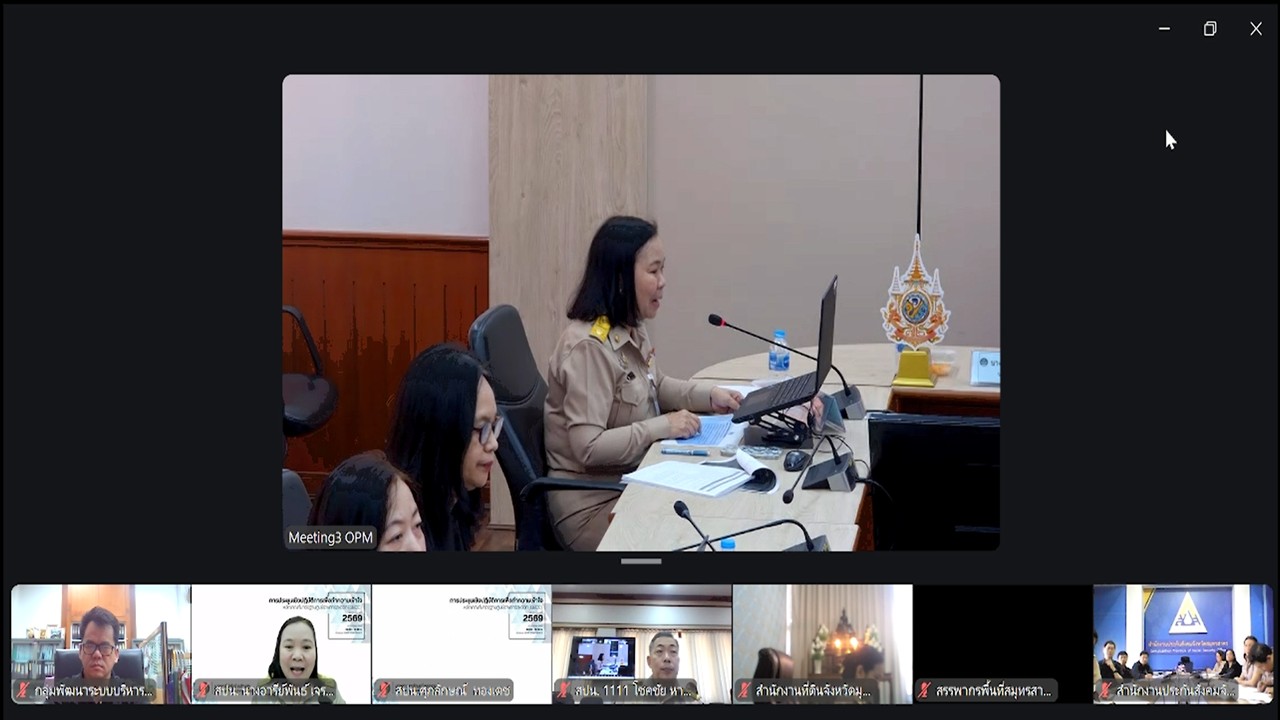Image resolution: width=1280 pixels, height=720 pixels.
Task: Click the muted mic icon on สปน. 1111 โชคชัย tile
Action: point(563,690)
